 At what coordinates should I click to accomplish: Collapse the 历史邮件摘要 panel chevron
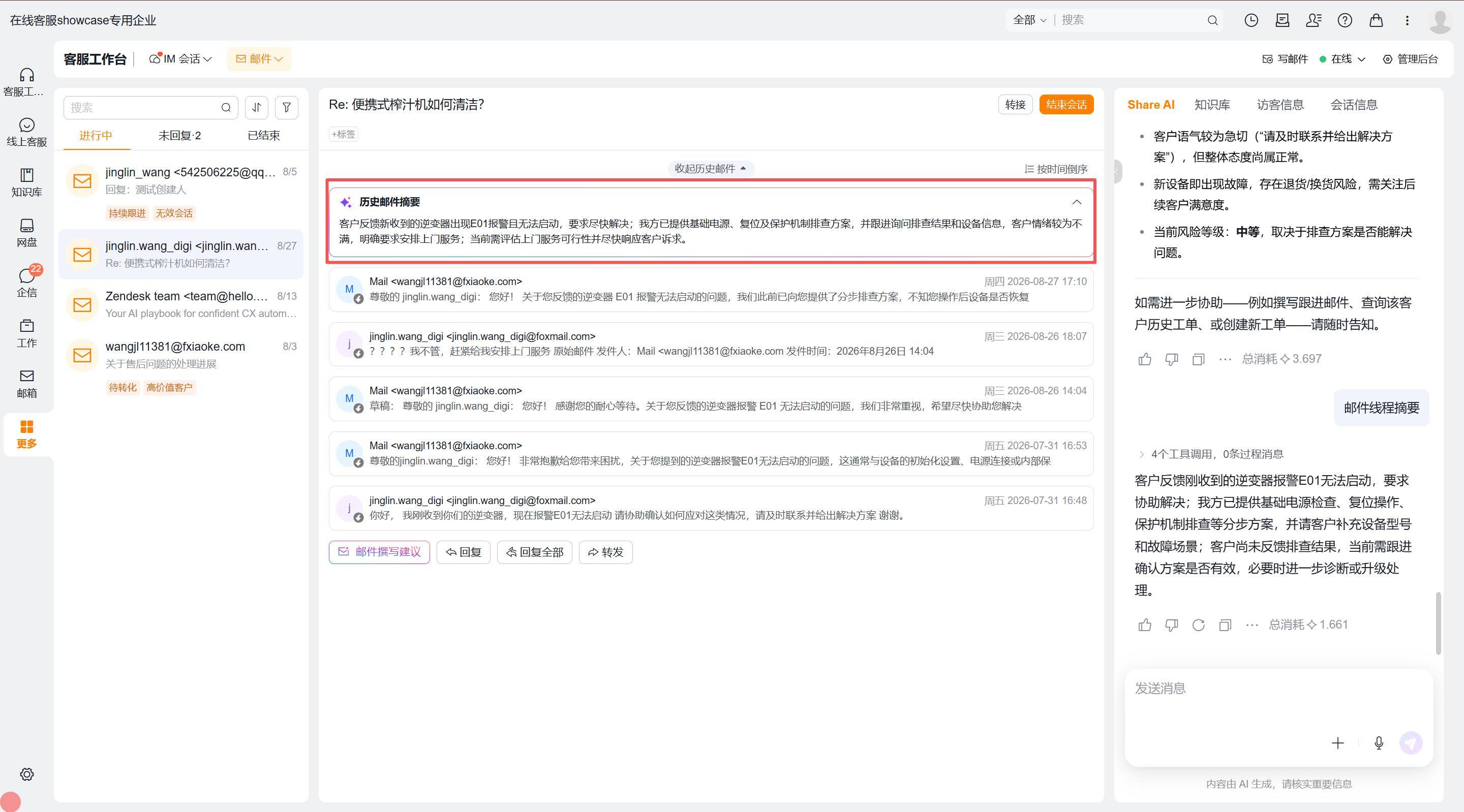[x=1077, y=202]
